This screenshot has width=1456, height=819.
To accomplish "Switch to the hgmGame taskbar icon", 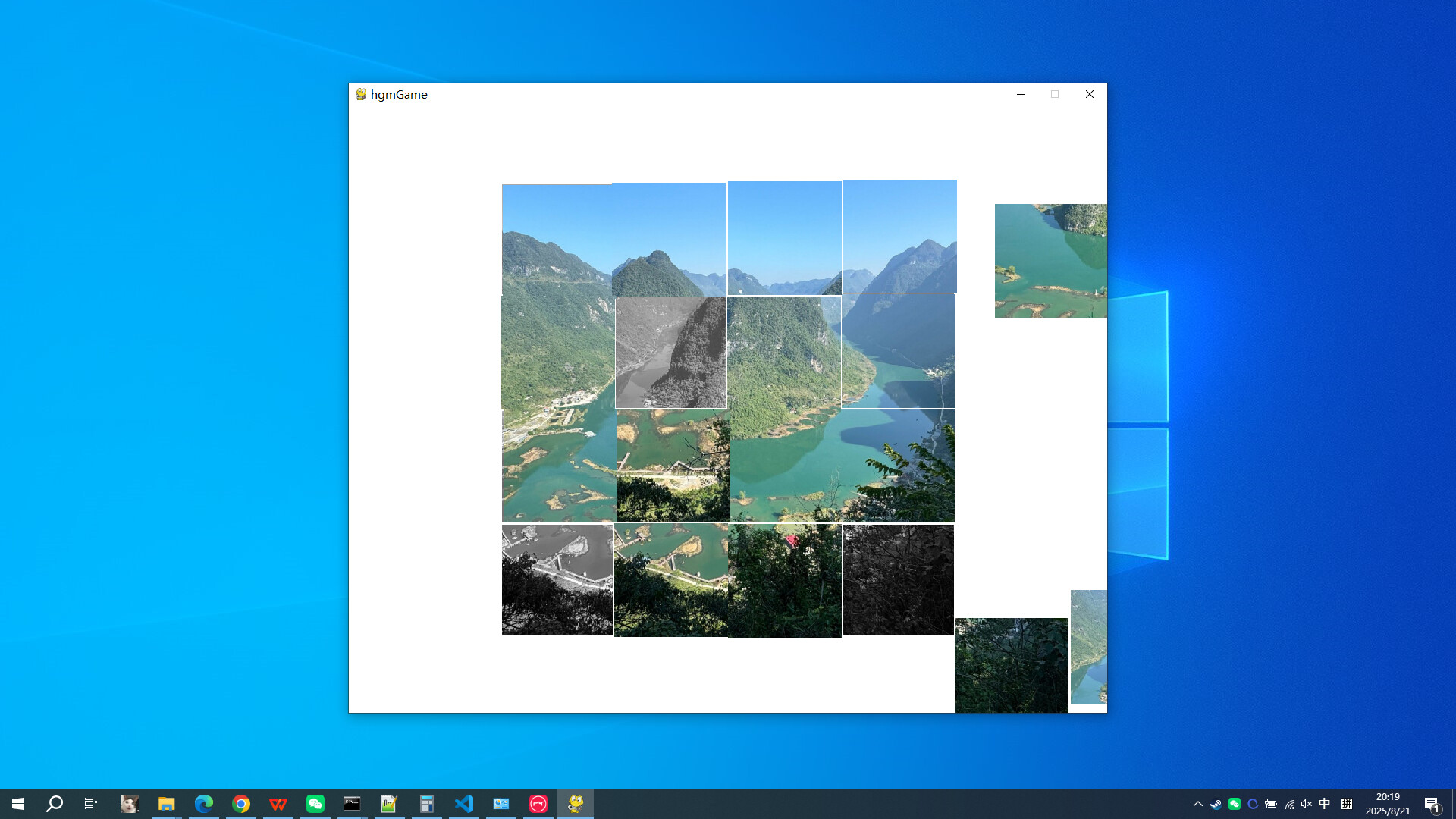I will 575,803.
